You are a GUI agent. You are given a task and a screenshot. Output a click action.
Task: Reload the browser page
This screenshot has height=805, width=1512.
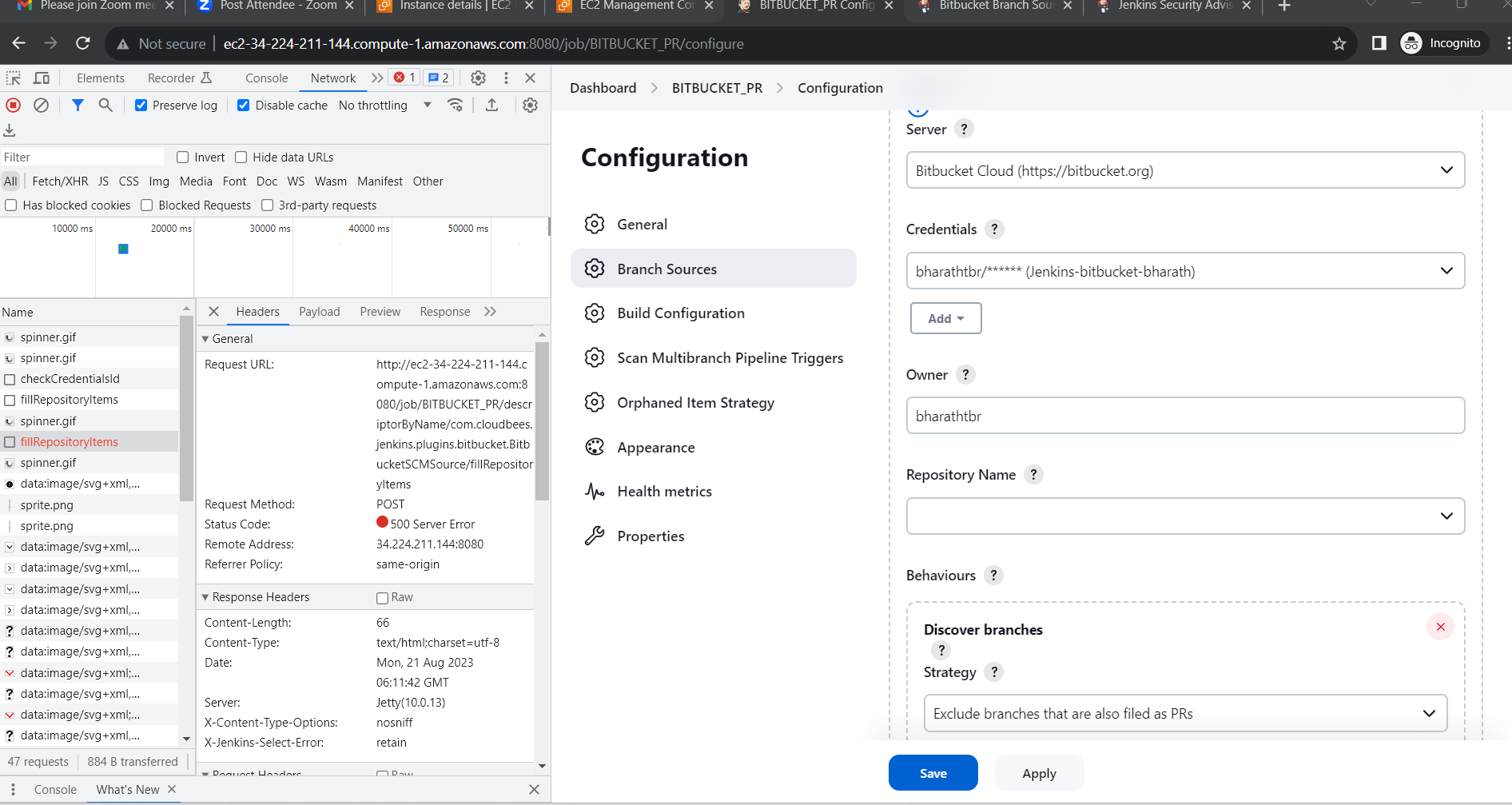click(83, 43)
